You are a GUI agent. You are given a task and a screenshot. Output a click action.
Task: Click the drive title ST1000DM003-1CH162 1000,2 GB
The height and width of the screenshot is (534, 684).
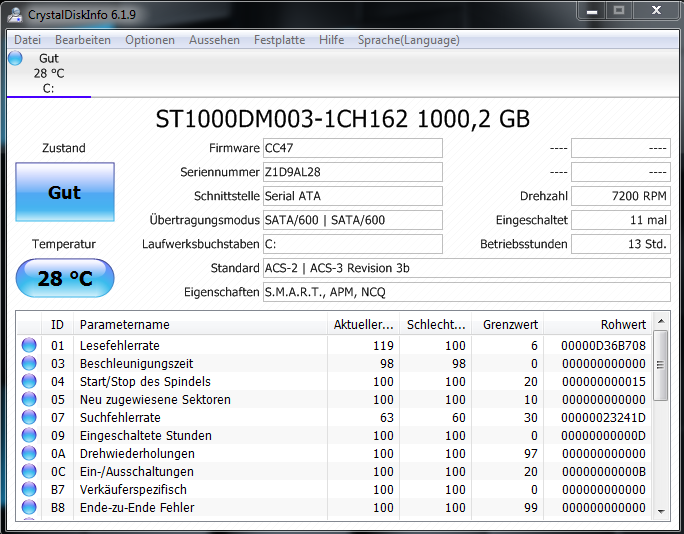click(x=342, y=119)
